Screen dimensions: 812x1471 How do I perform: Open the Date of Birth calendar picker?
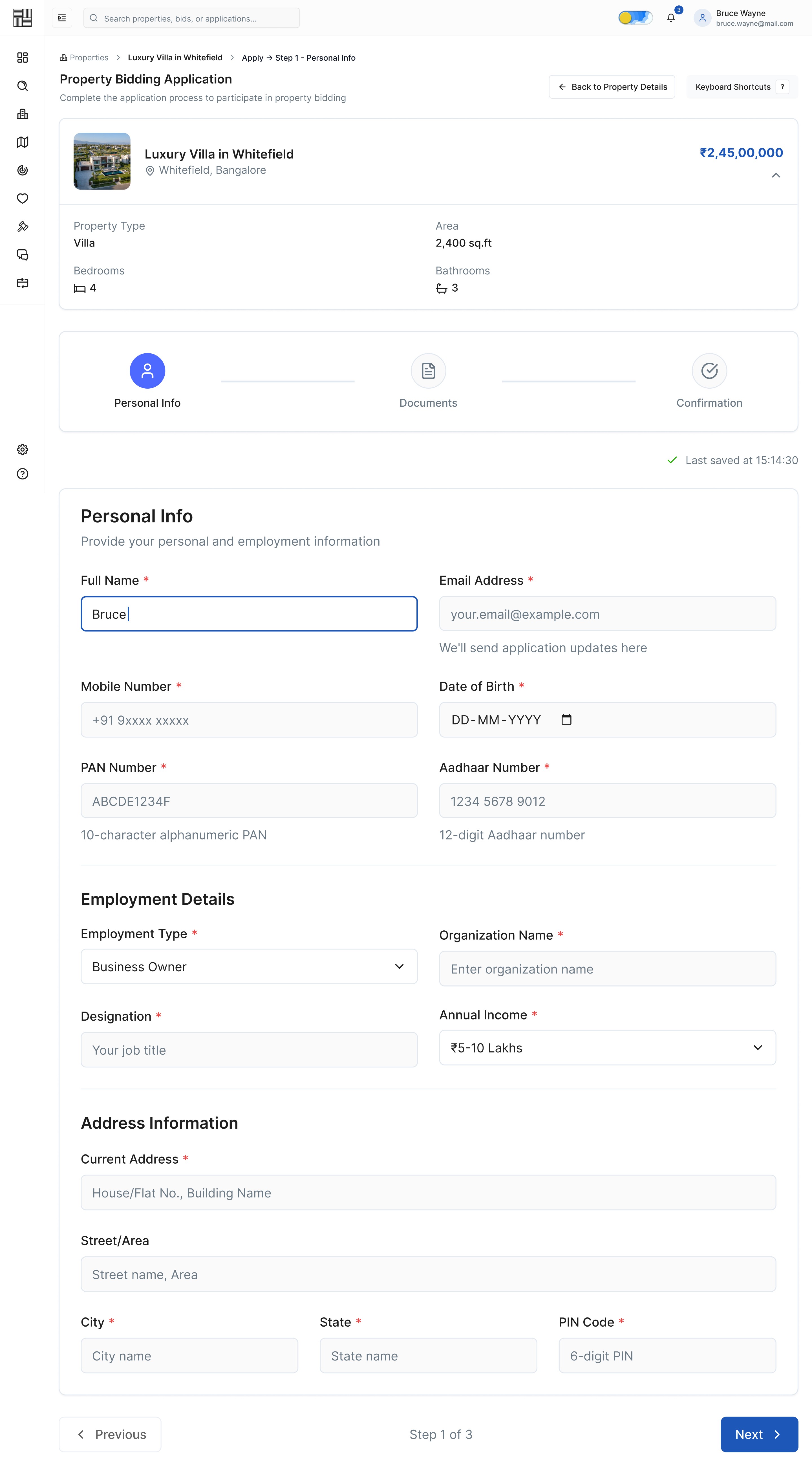coord(566,719)
